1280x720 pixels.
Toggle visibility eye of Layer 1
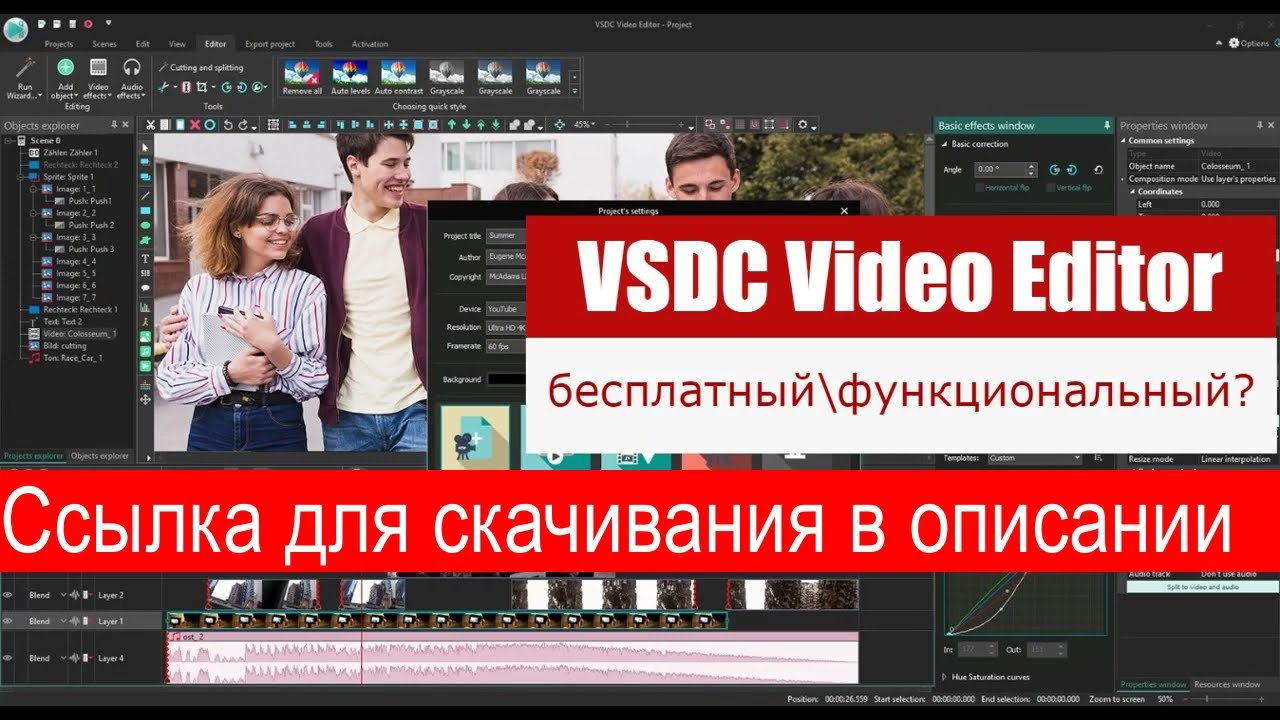8,621
